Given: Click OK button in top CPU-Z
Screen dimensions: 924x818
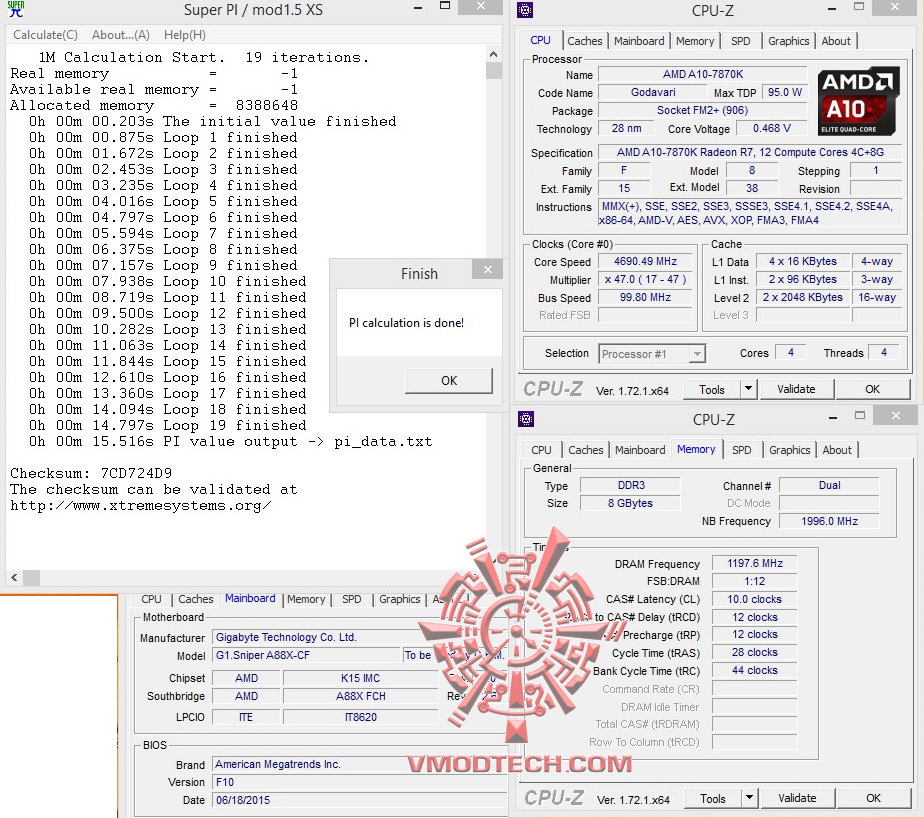Looking at the screenshot, I should [x=872, y=389].
